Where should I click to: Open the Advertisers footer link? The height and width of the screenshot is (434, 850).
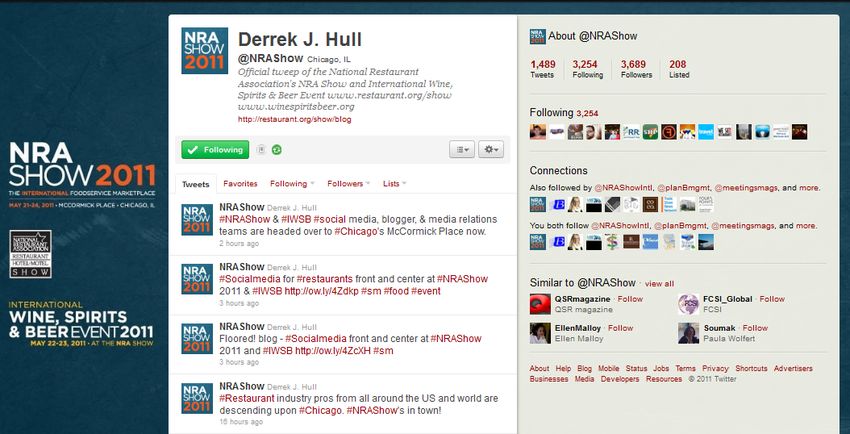(793, 368)
